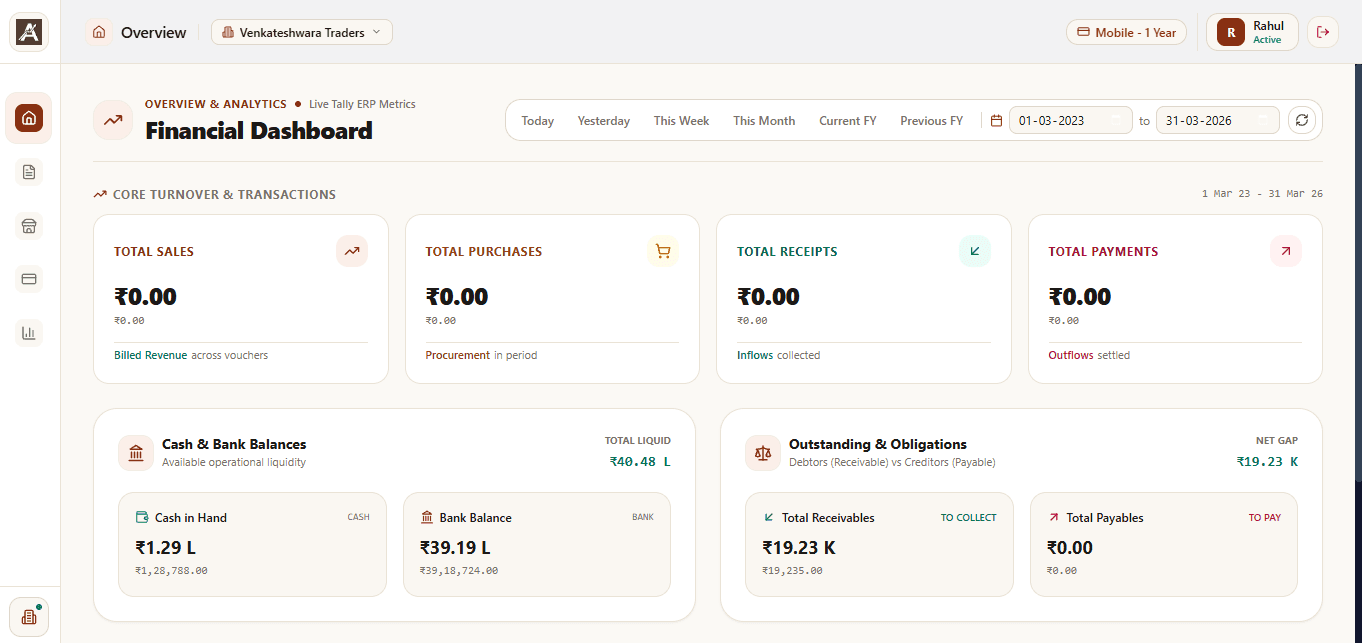Screen dimensions: 1362x643
Task: Click the TO PAY label
Action: pyautogui.click(x=1265, y=517)
